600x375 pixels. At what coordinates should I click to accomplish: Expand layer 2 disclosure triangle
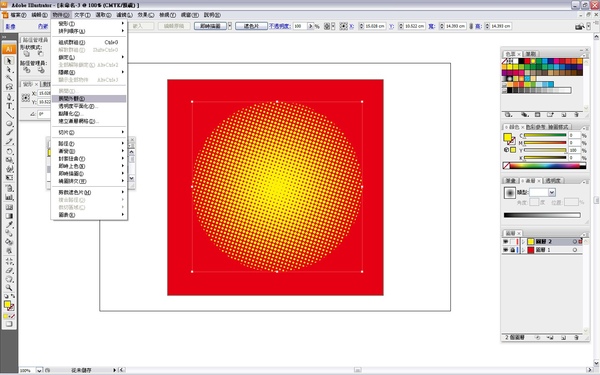click(523, 241)
